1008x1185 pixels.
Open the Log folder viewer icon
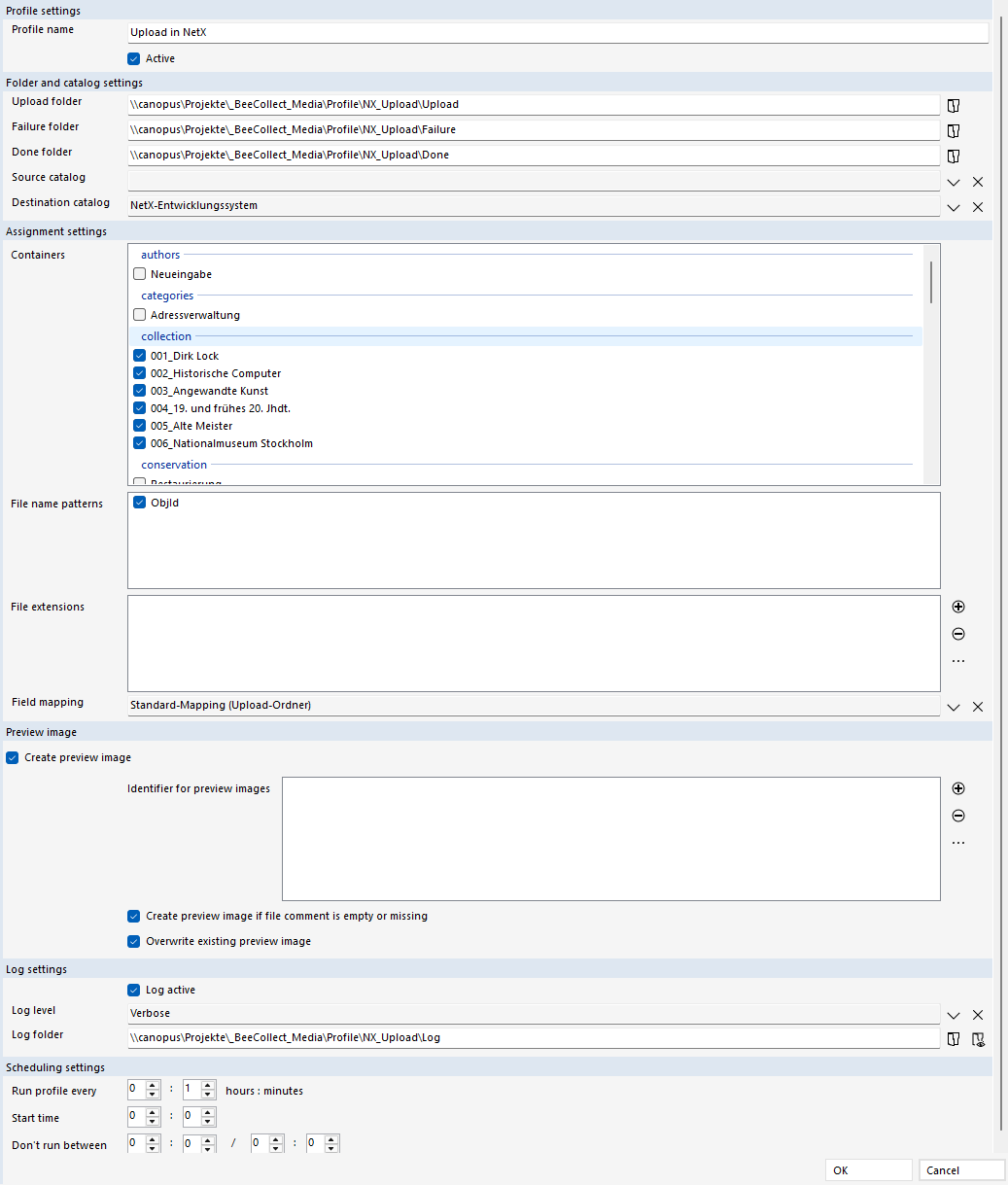[978, 1039]
